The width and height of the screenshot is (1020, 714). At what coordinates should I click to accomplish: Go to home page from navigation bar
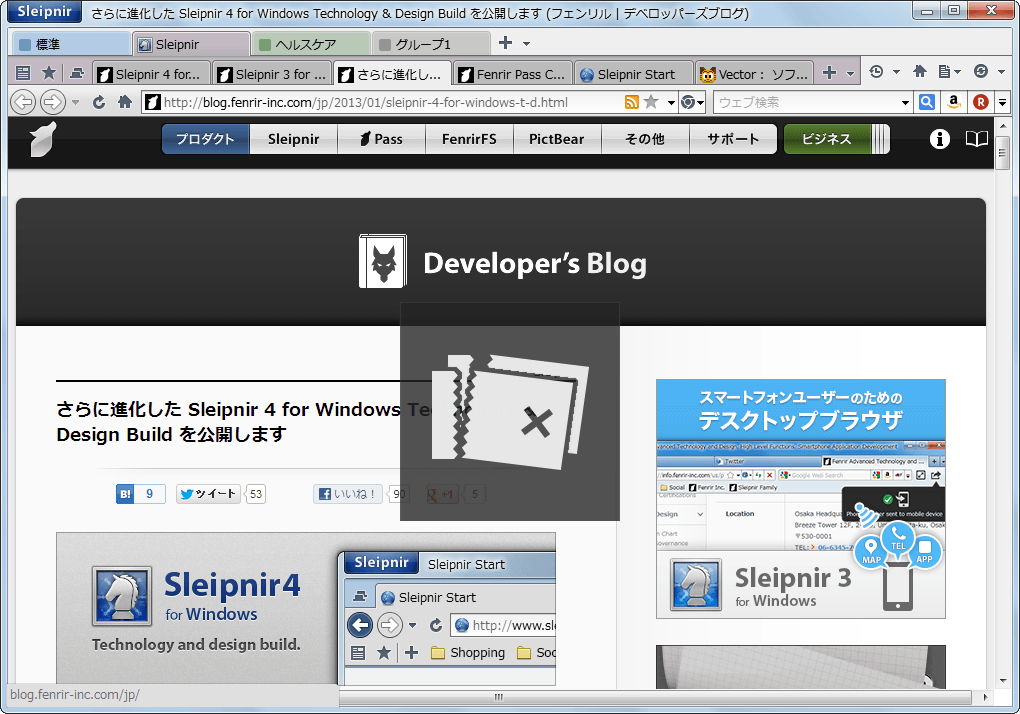pos(125,102)
